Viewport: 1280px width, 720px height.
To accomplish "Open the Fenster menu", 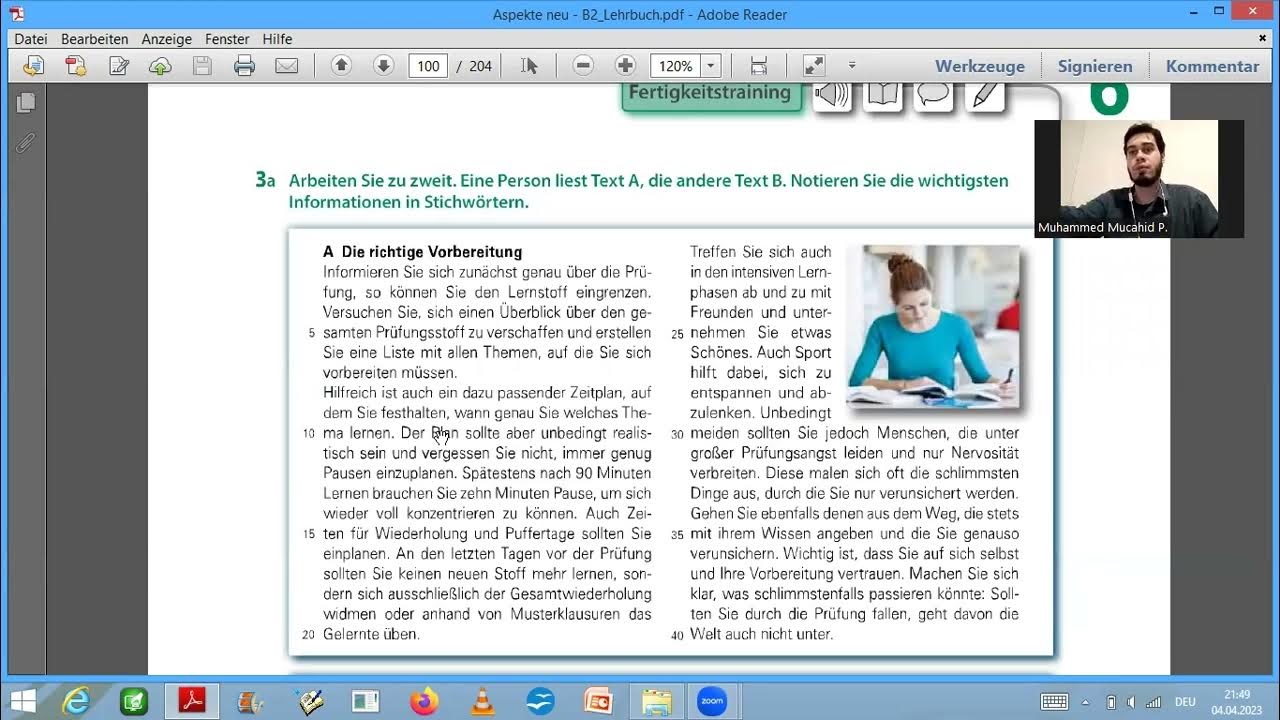I will (227, 39).
